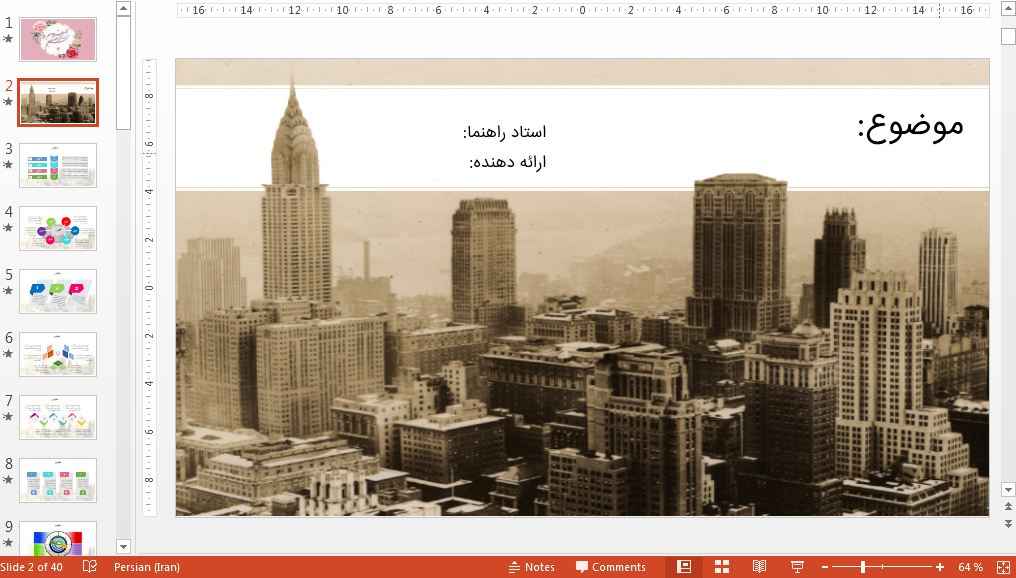The image size is (1016, 578).
Task: Switch to Normal view in status bar
Action: pos(684,567)
